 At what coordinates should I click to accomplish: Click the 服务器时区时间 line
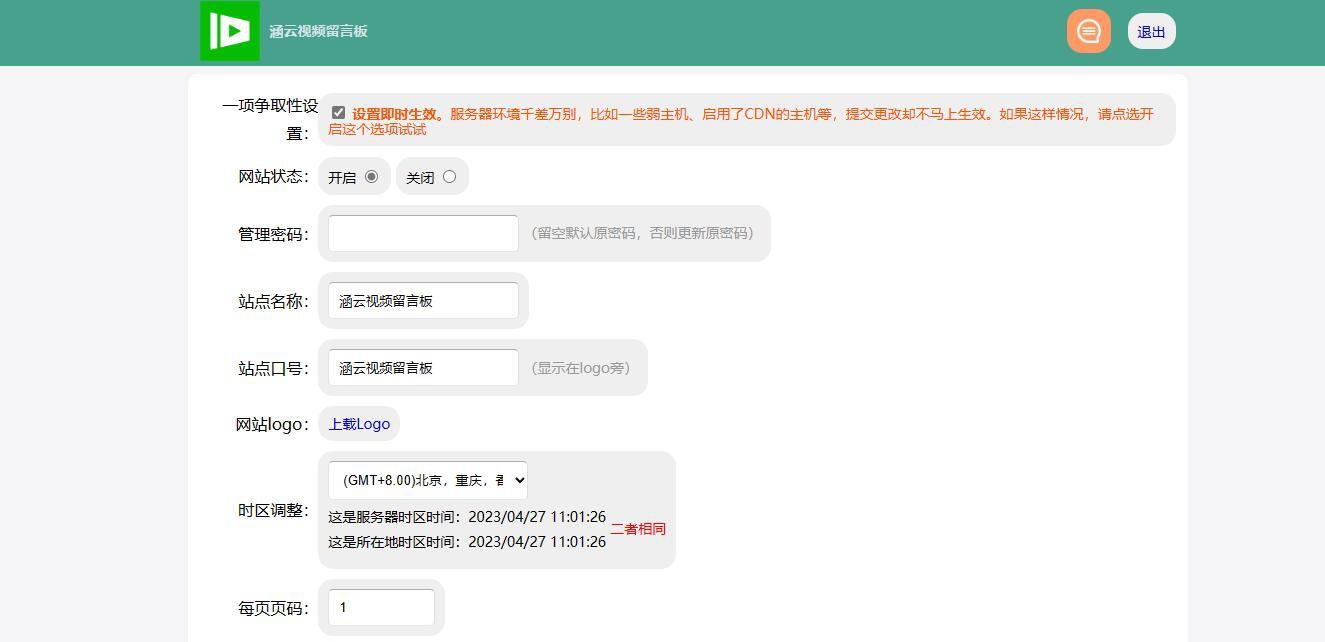click(466, 517)
